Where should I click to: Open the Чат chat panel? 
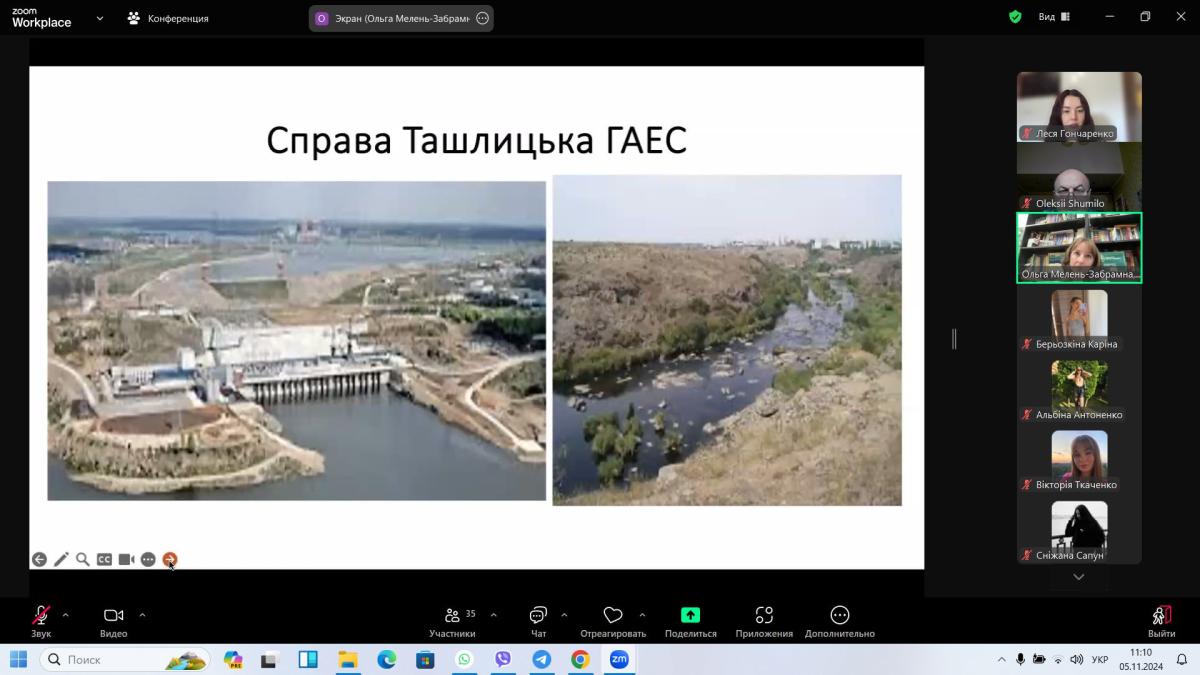pos(538,621)
